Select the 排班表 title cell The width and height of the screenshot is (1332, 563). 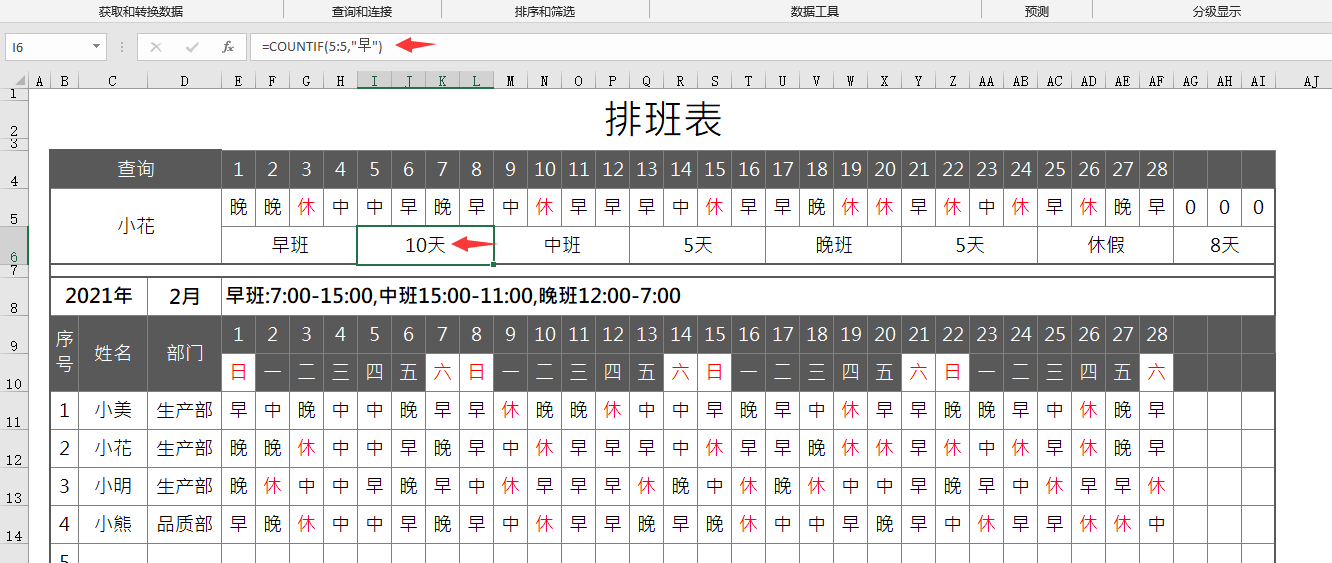662,120
